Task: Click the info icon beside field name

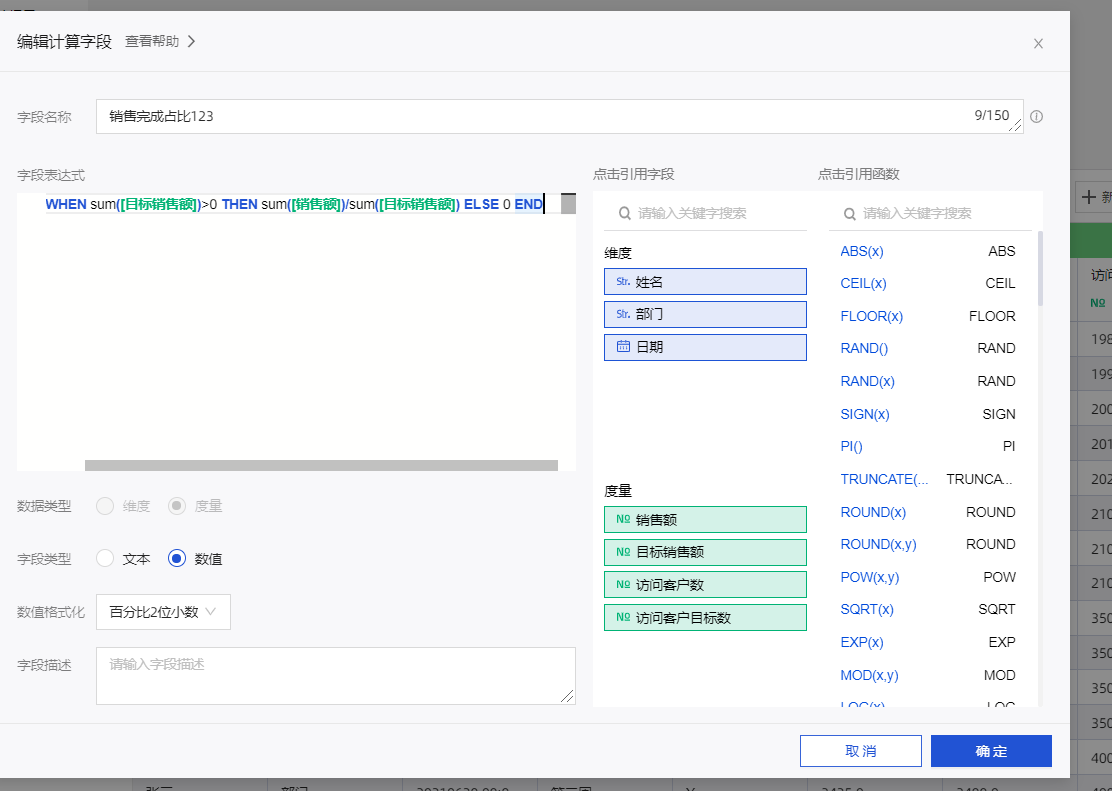Action: 1036,116
